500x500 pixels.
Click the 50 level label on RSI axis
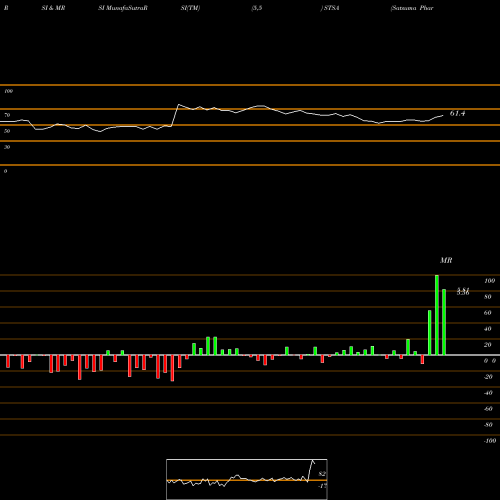tap(7, 131)
